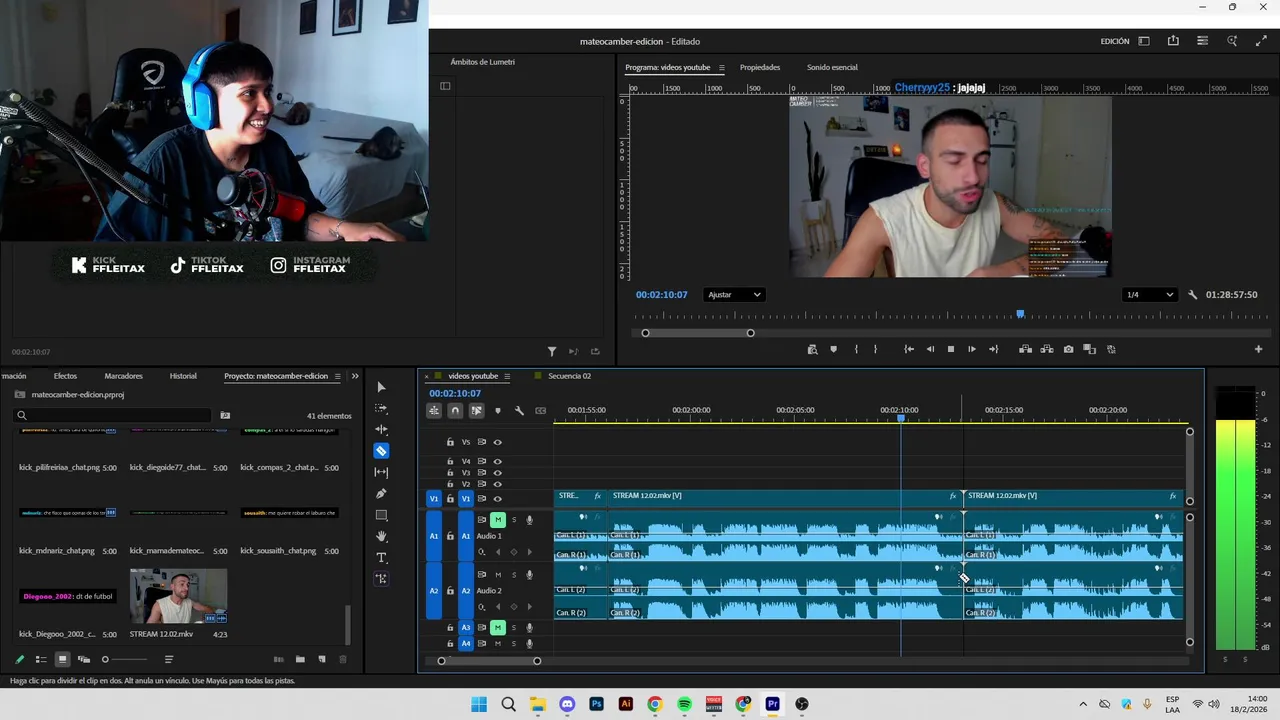Toggle the Snap in Timeline magnet
Image resolution: width=1280 pixels, height=720 pixels.
click(x=455, y=410)
